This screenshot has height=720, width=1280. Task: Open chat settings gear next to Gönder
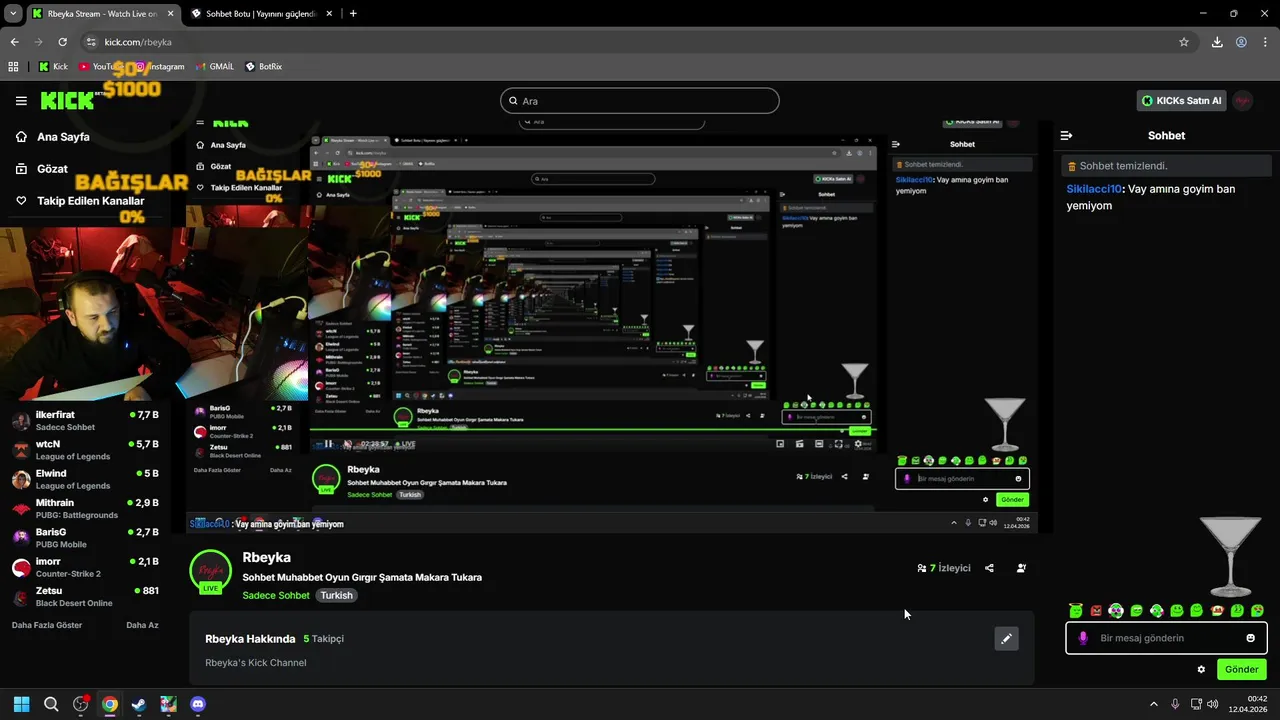click(x=1201, y=669)
